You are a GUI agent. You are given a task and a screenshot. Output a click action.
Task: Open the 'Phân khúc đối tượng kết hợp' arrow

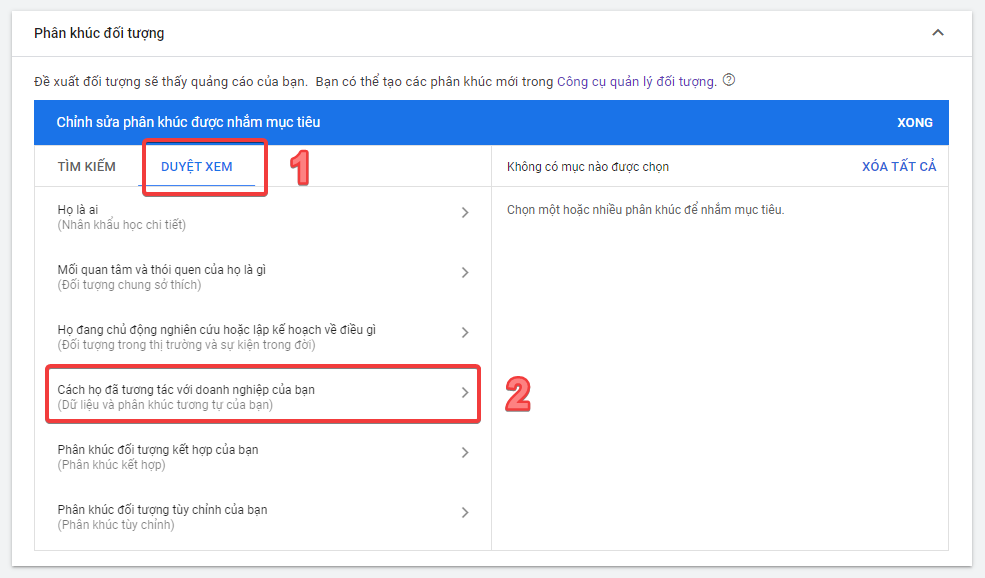tap(465, 452)
